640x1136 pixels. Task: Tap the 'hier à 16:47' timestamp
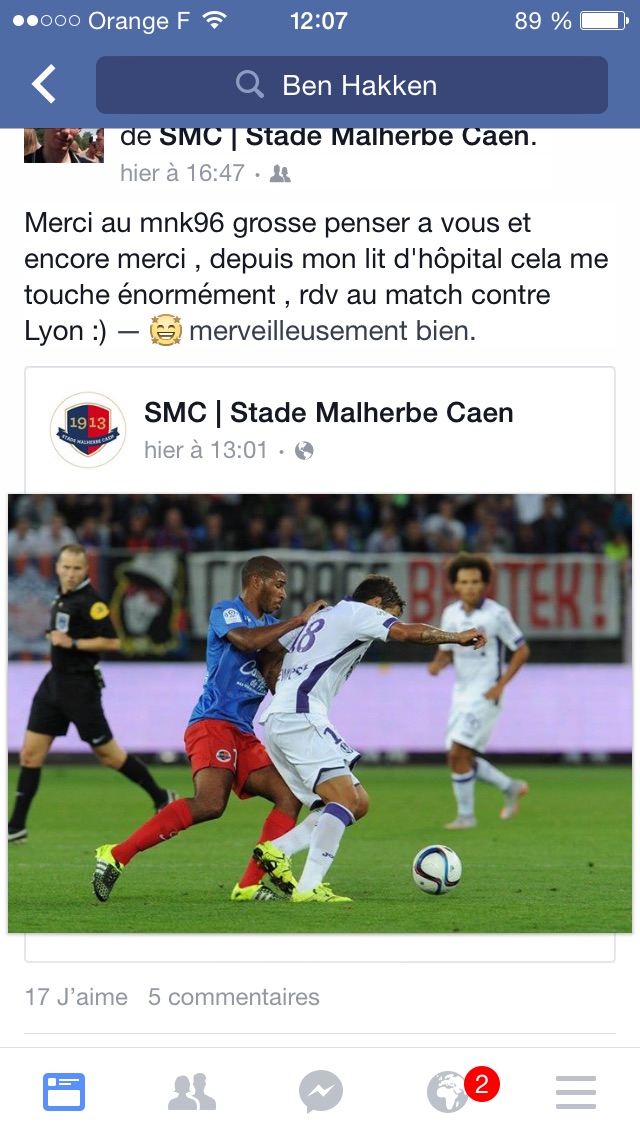click(x=183, y=174)
